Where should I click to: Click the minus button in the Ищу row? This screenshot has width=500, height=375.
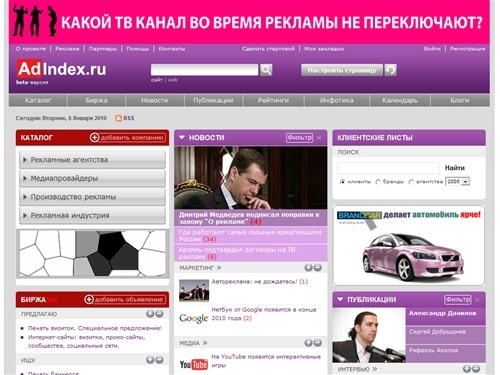point(159,360)
